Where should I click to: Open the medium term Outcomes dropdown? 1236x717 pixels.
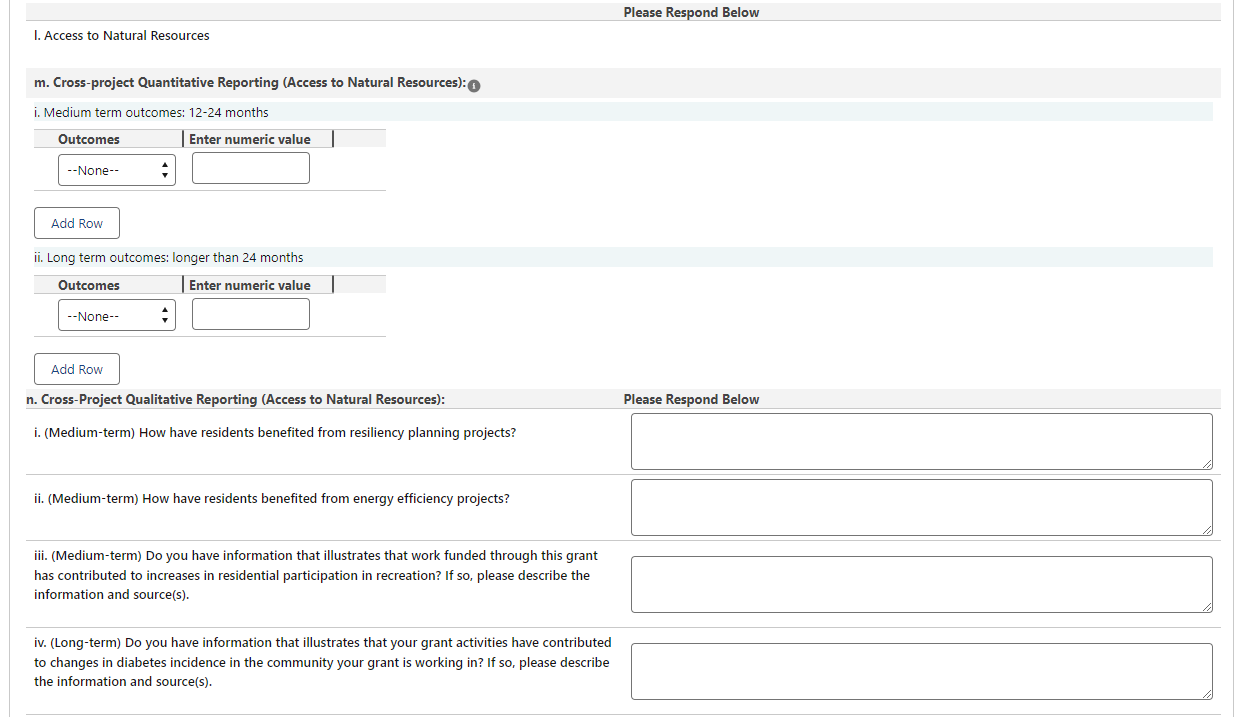click(117, 170)
